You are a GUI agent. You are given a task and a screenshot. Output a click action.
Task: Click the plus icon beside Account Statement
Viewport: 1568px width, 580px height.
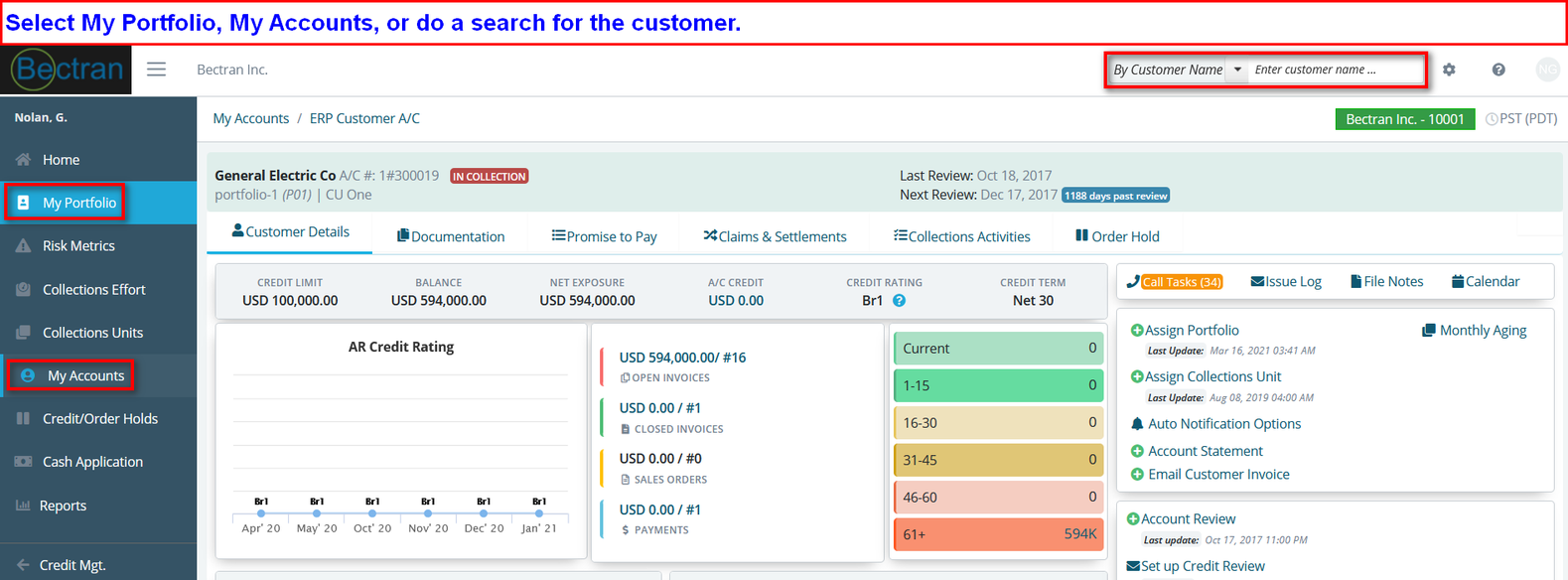[x=1138, y=451]
